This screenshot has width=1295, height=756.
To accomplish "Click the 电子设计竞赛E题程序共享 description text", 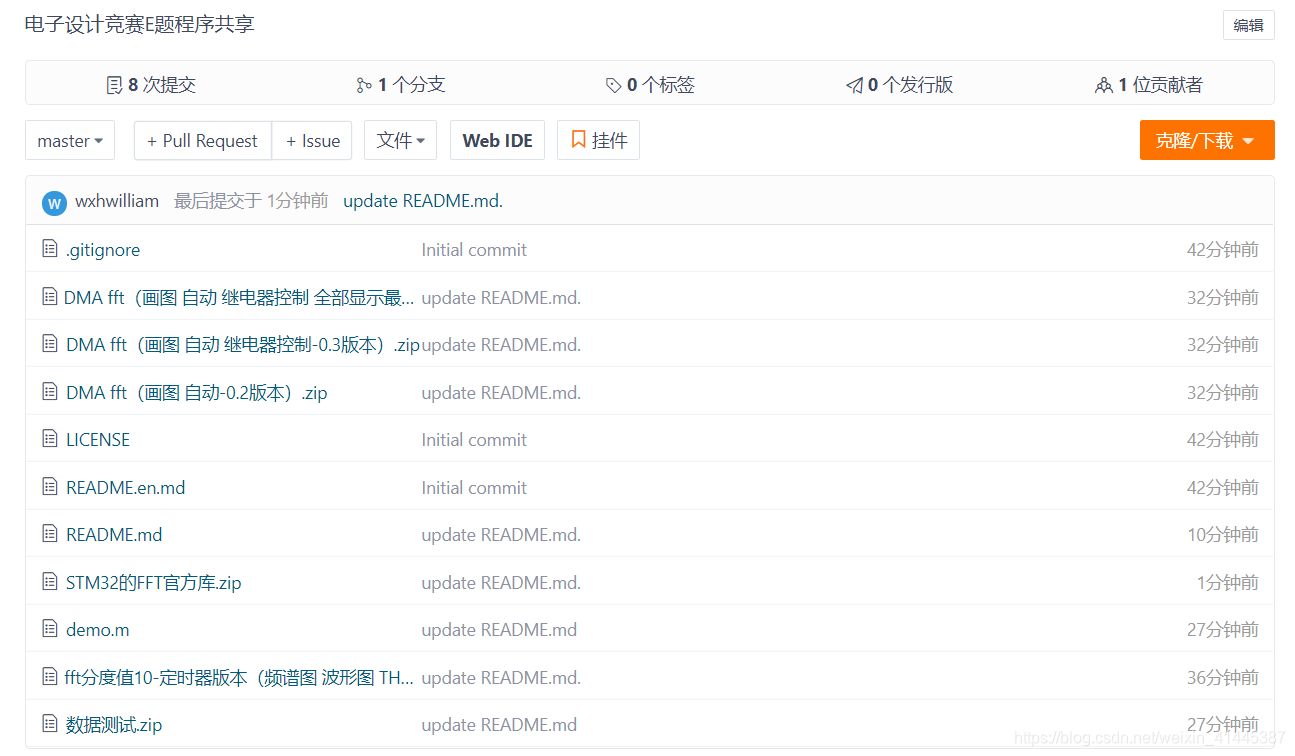I will (140, 24).
